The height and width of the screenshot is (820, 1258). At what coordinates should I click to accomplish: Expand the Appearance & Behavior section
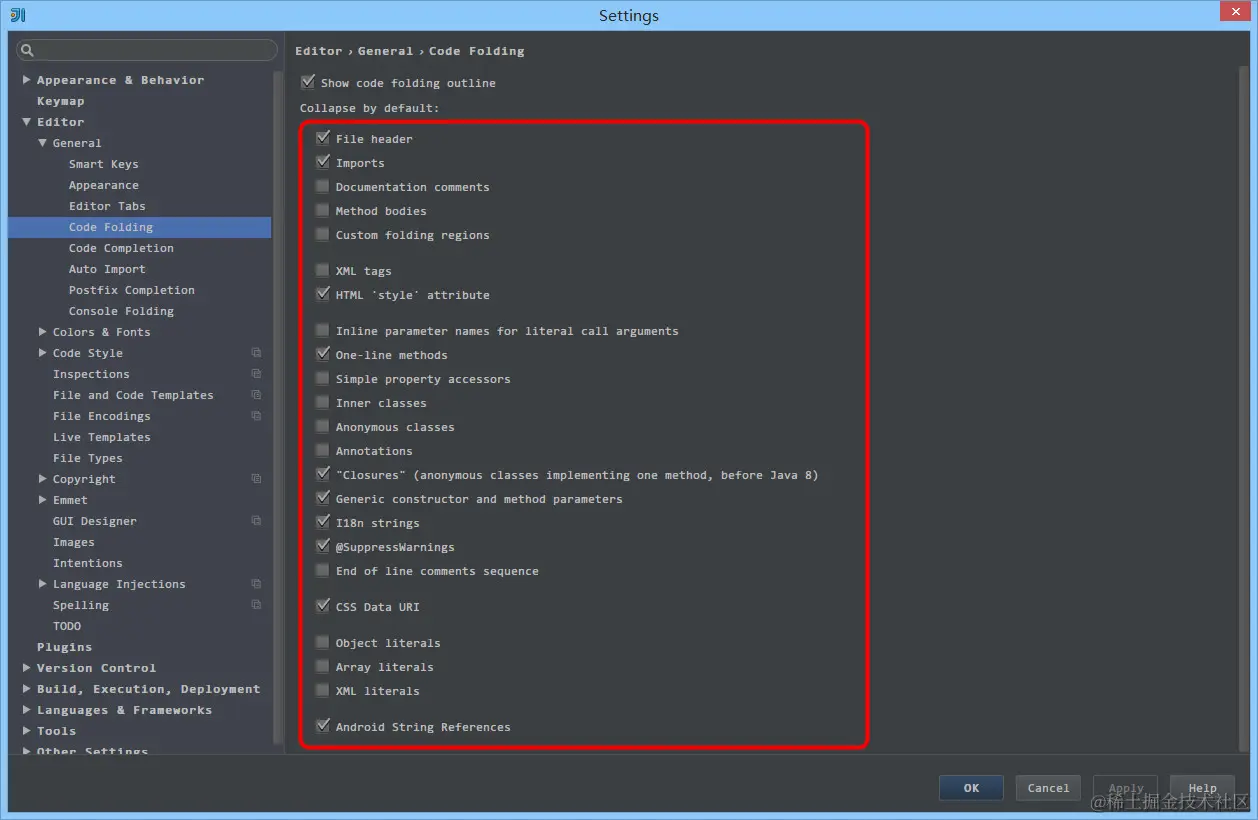pyautogui.click(x=25, y=79)
